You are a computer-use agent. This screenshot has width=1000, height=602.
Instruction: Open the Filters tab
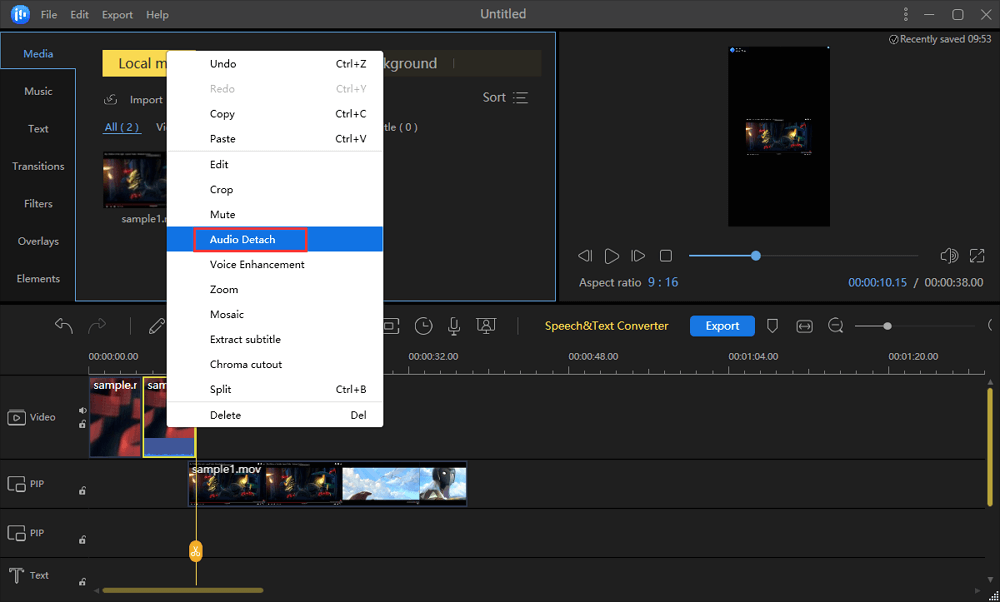pyautogui.click(x=38, y=204)
